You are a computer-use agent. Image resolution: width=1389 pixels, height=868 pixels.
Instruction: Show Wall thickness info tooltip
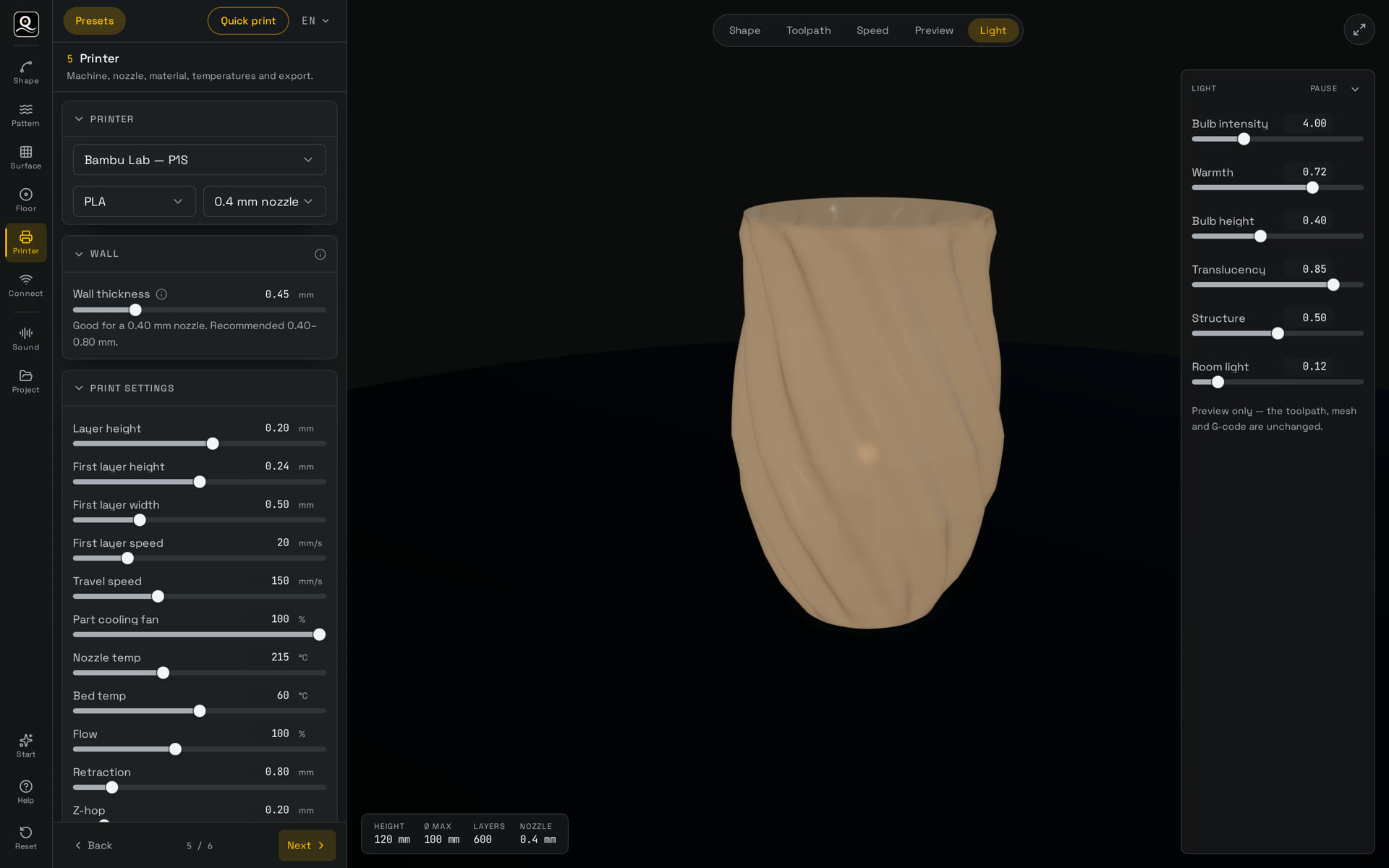[x=161, y=294]
